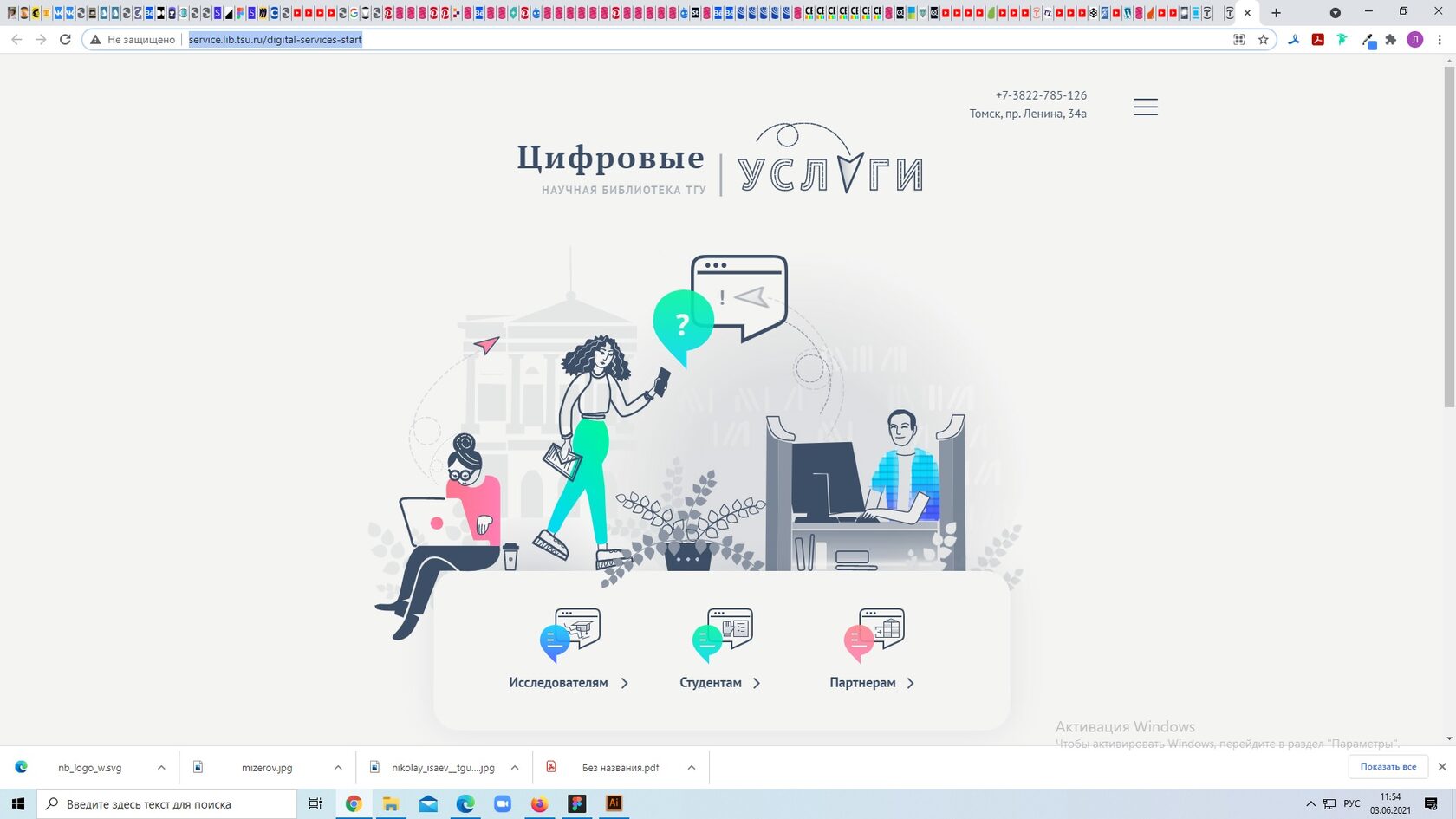Click the chevron next to Исследователям
Screen dimensions: 1456x819
[x=625, y=683]
